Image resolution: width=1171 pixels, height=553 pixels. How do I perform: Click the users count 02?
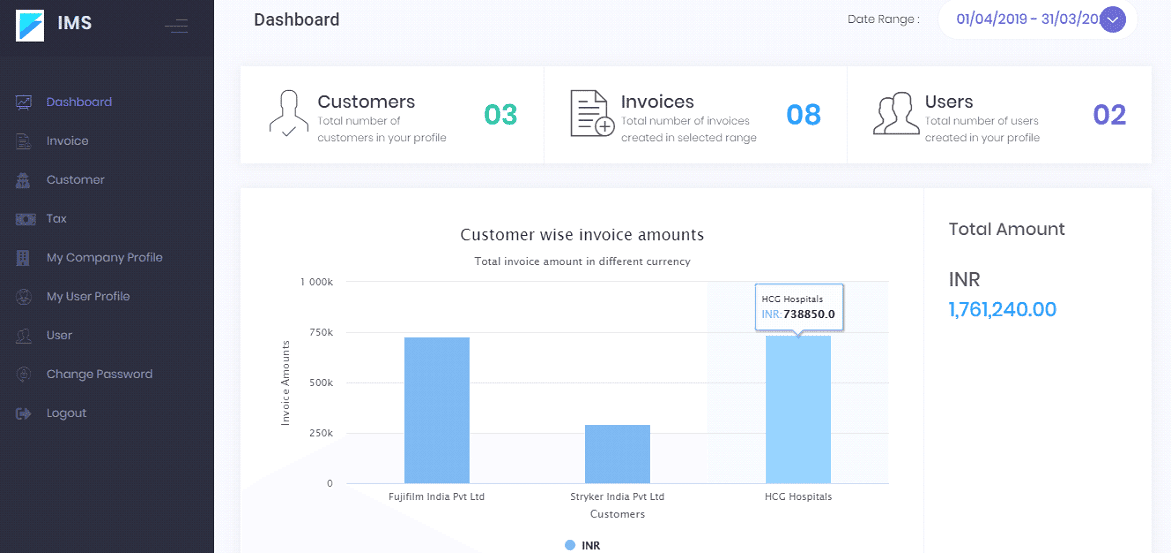(1109, 114)
